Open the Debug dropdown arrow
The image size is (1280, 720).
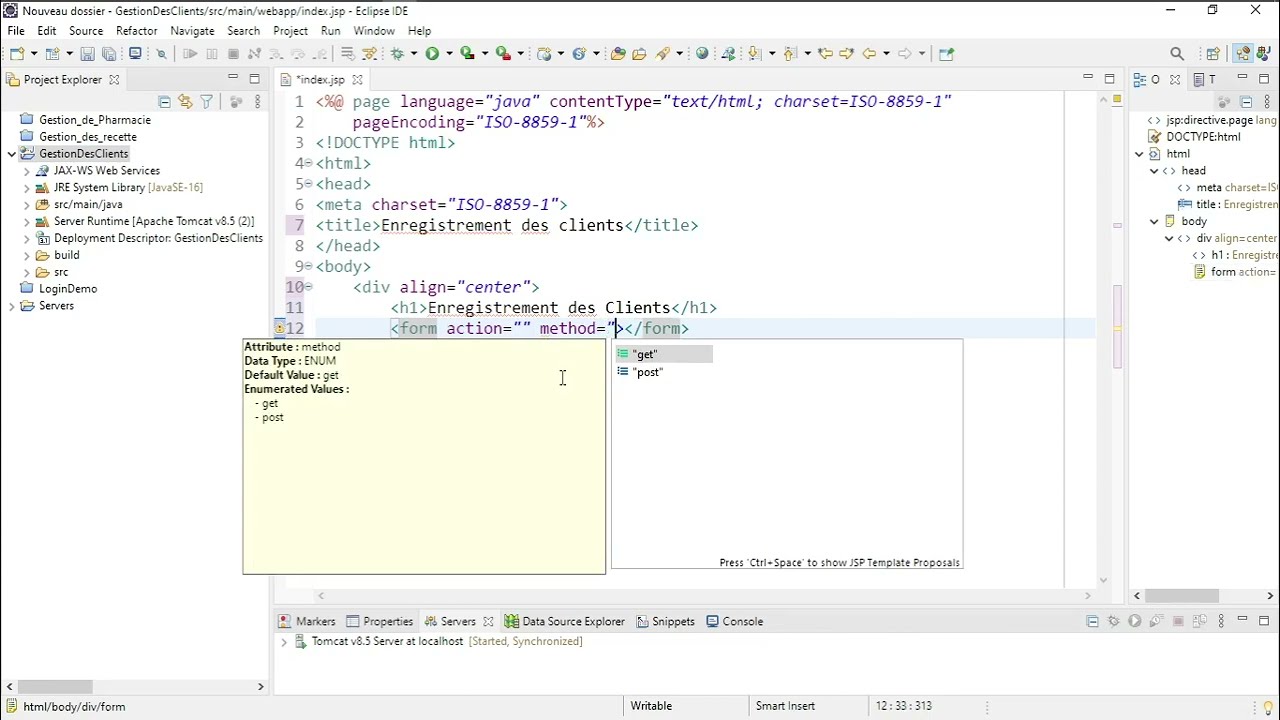pyautogui.click(x=414, y=53)
